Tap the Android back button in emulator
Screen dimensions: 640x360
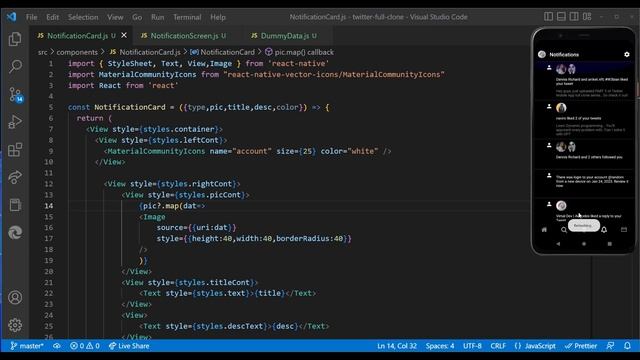pyautogui.click(x=558, y=244)
